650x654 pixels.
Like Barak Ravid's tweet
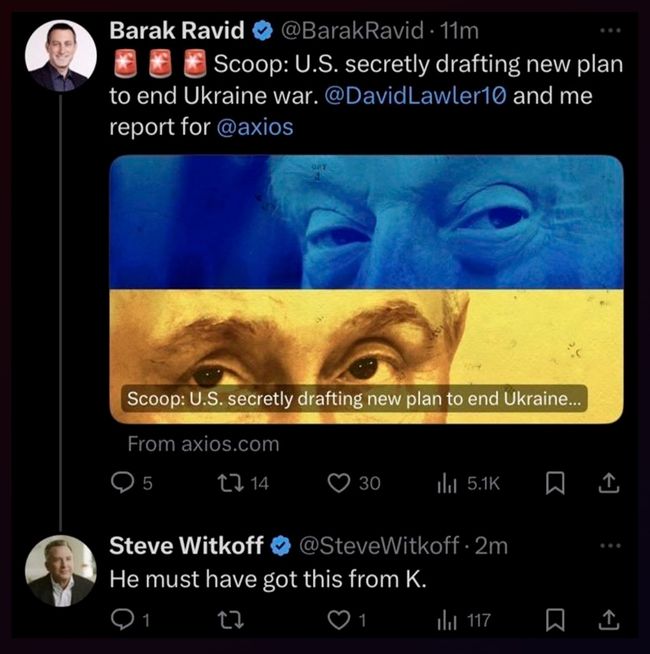coord(354,483)
